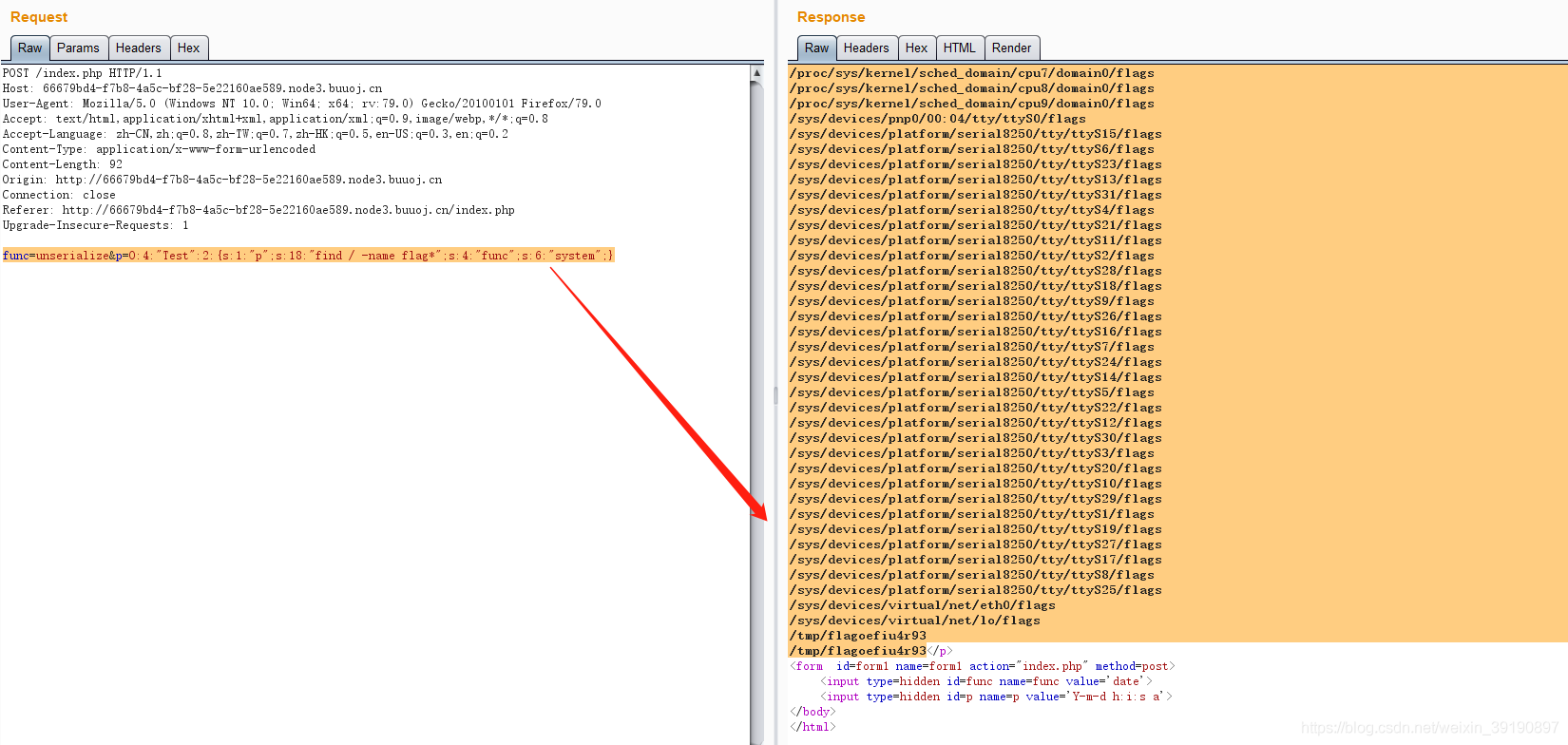Open the Request Hex tab

pyautogui.click(x=189, y=48)
